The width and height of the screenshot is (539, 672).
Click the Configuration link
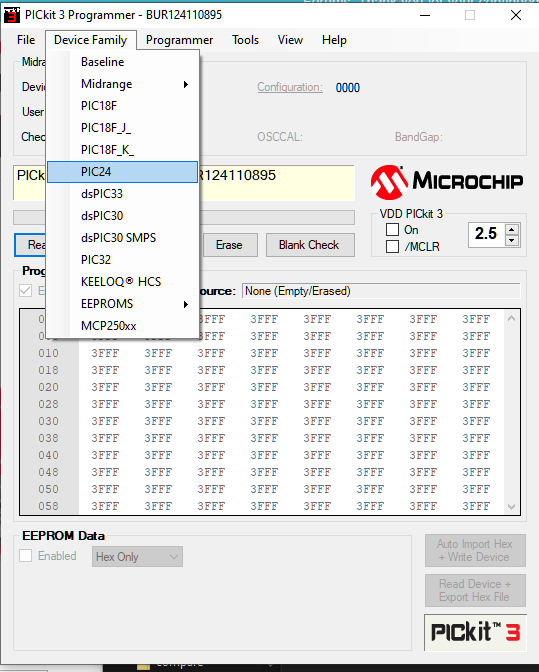tap(290, 87)
